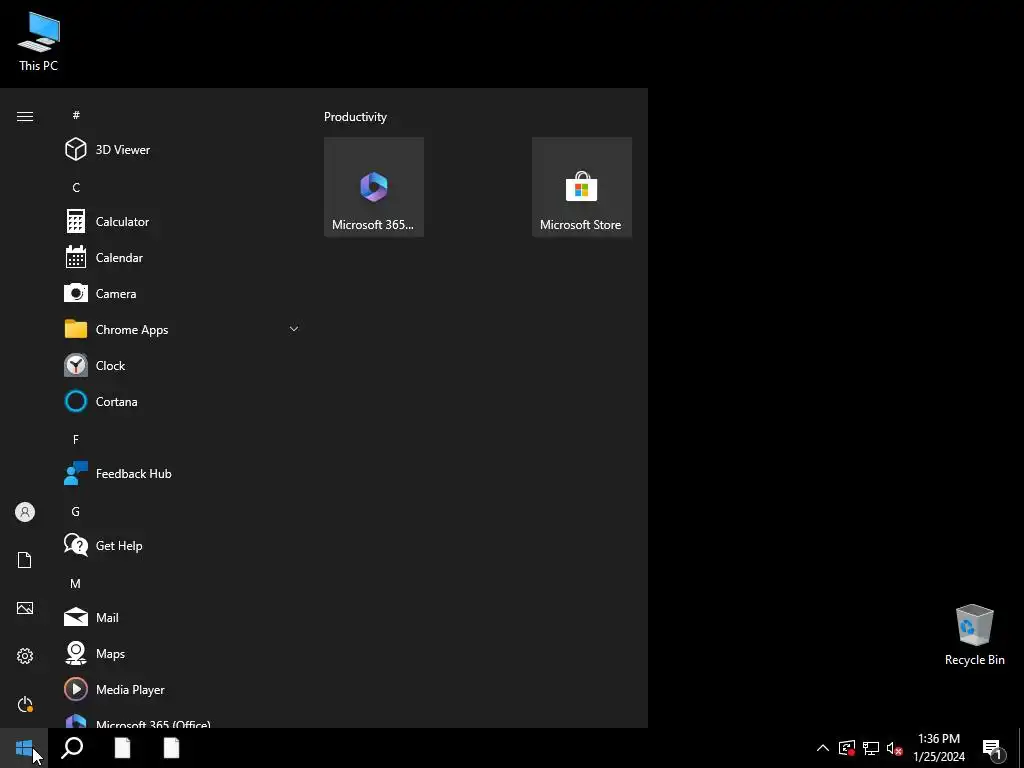Click the Windows Start button
Viewport: 1024px width, 768px height.
tap(24, 748)
